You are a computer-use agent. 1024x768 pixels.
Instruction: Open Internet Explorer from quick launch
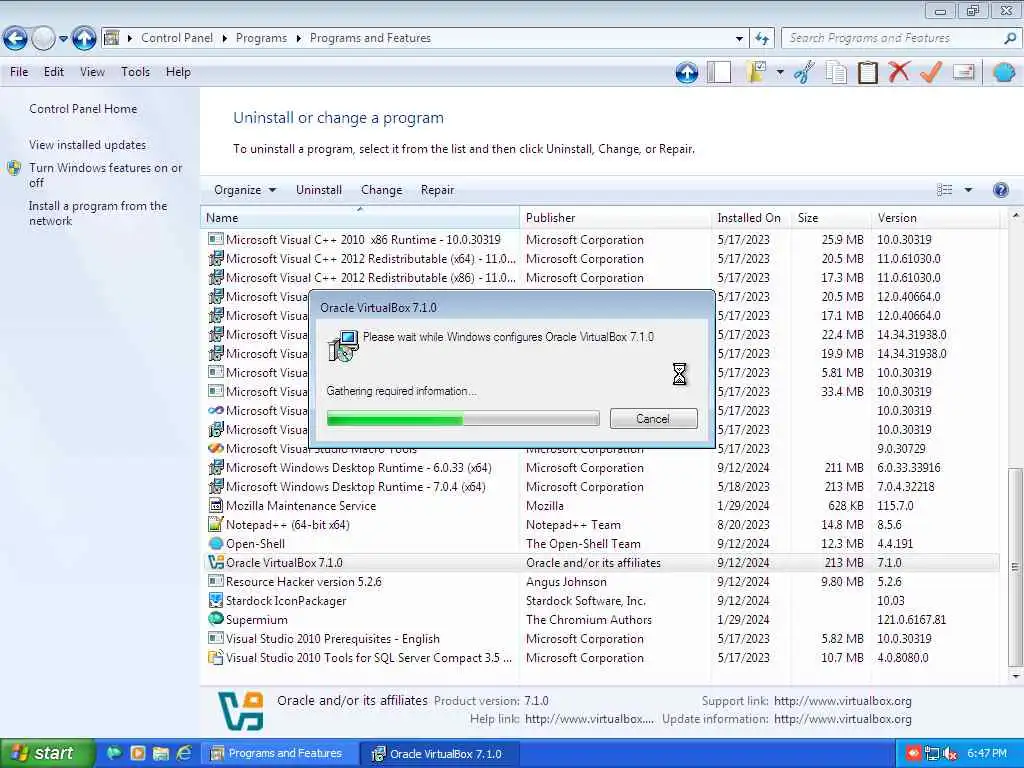click(185, 754)
